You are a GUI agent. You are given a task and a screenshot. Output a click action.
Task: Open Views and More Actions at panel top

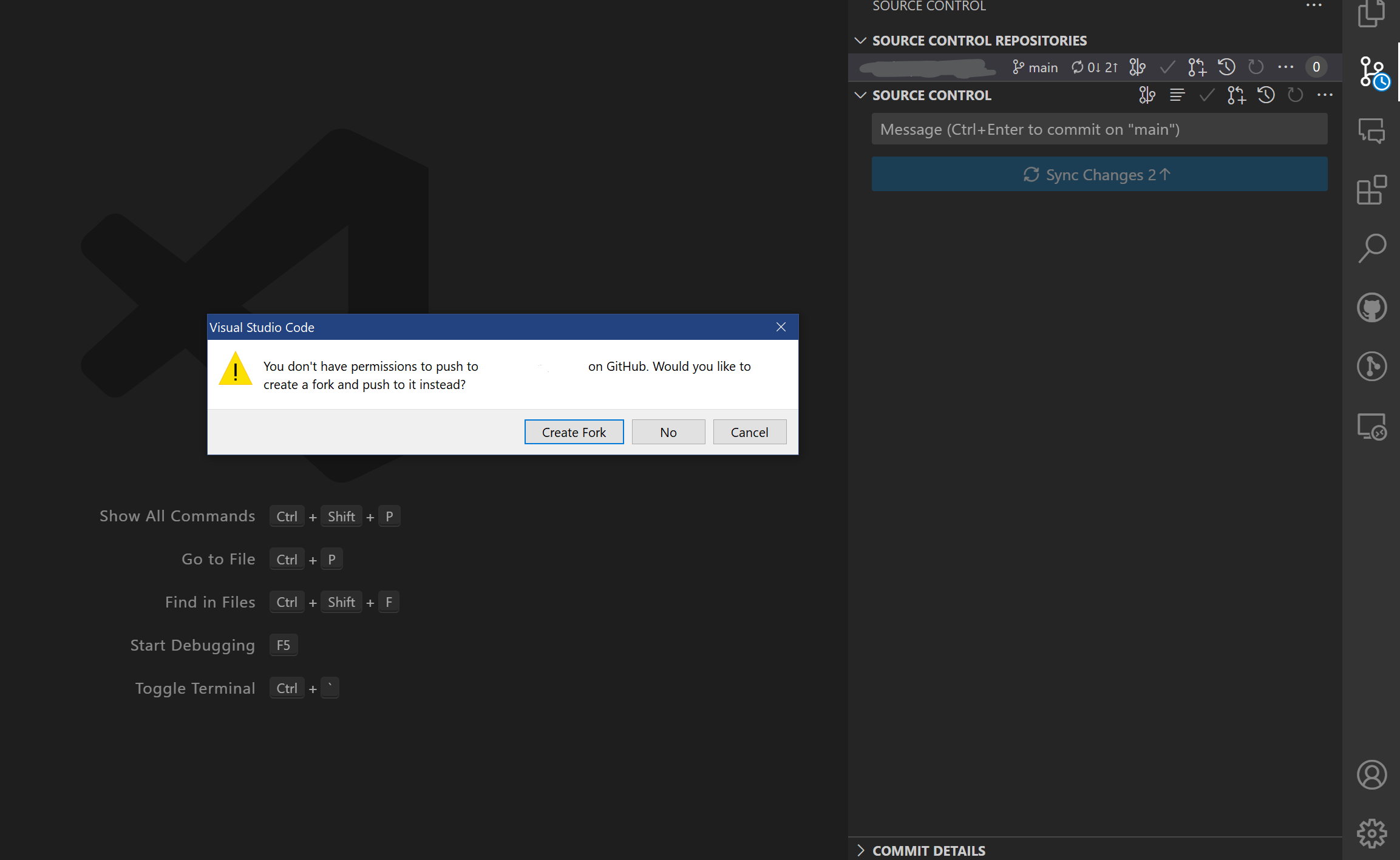coord(1314,5)
